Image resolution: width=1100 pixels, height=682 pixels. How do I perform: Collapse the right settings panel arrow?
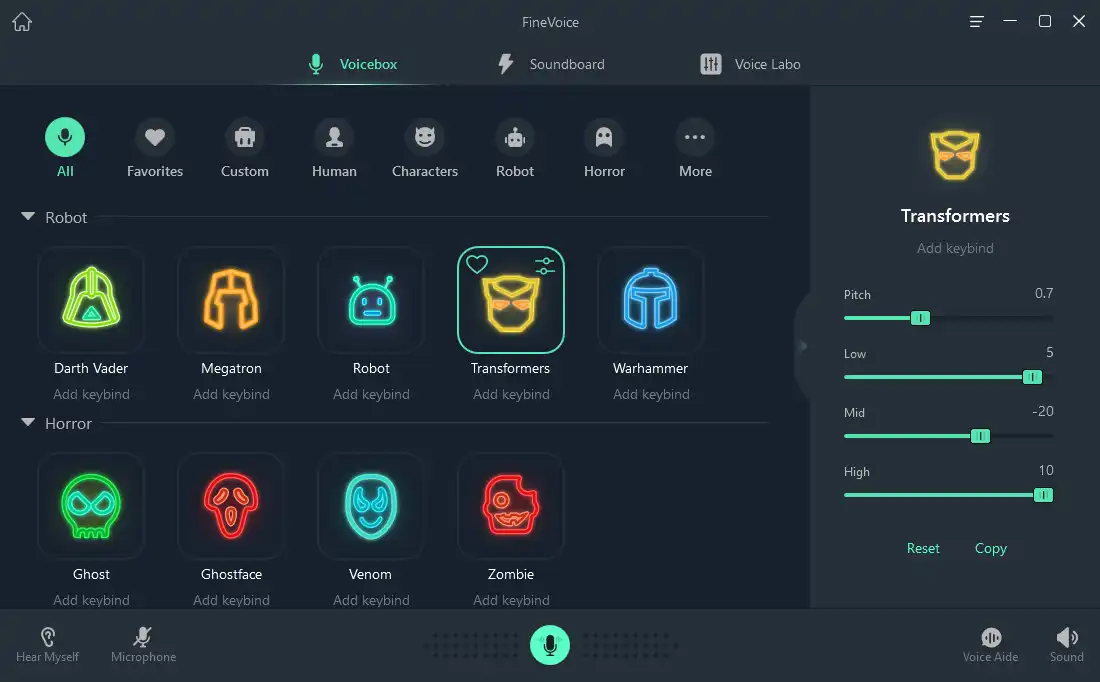click(x=803, y=346)
